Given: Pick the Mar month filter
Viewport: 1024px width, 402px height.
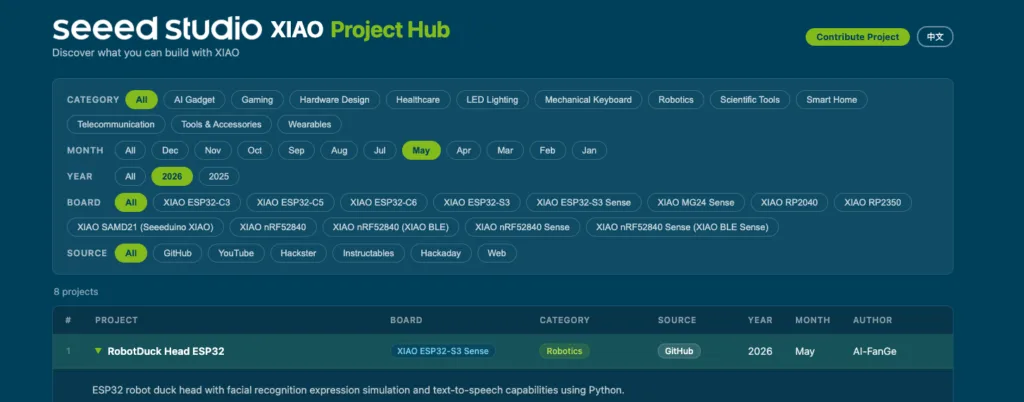Looking at the screenshot, I should (505, 151).
